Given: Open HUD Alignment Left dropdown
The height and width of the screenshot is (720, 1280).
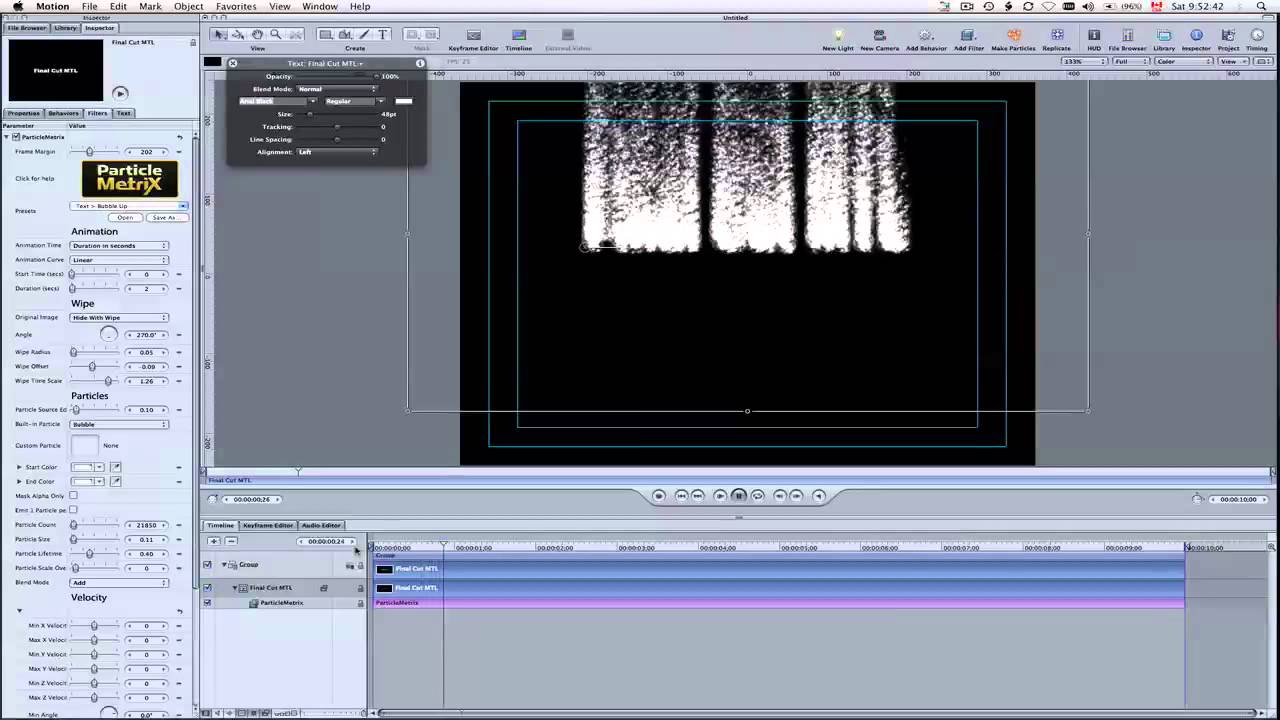Looking at the screenshot, I should coord(337,152).
